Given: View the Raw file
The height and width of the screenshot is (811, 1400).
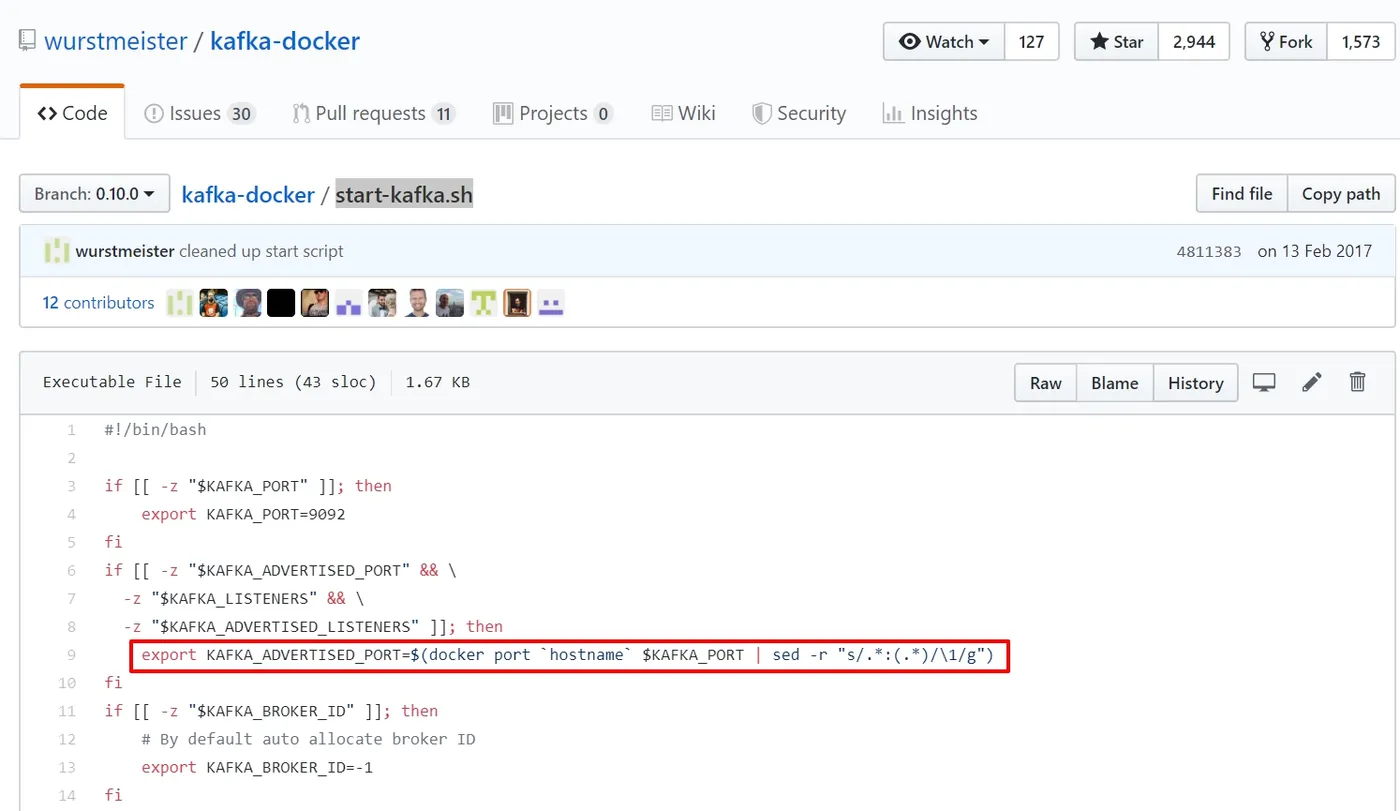Looking at the screenshot, I should coord(1046,383).
